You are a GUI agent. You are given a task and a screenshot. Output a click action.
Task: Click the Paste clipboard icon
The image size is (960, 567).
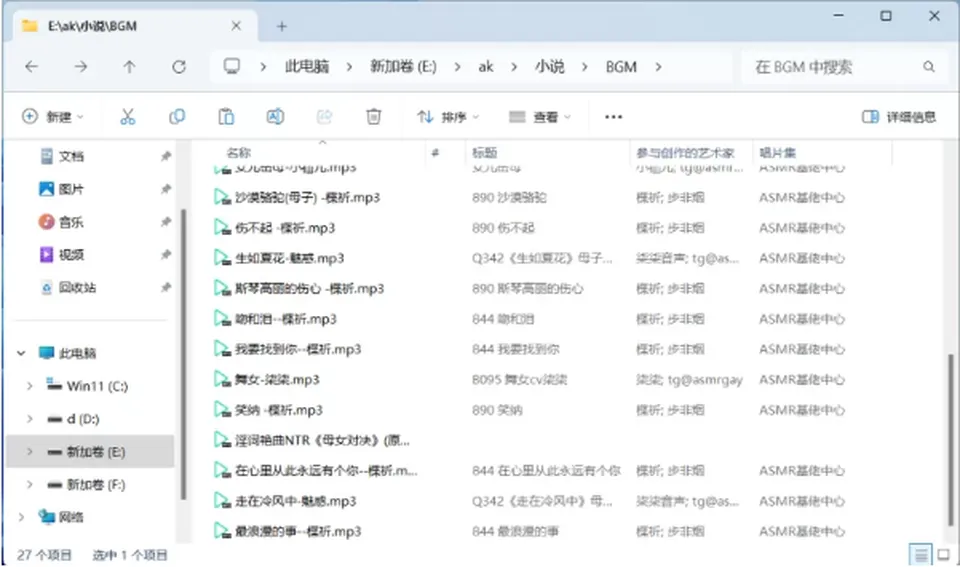pyautogui.click(x=226, y=116)
